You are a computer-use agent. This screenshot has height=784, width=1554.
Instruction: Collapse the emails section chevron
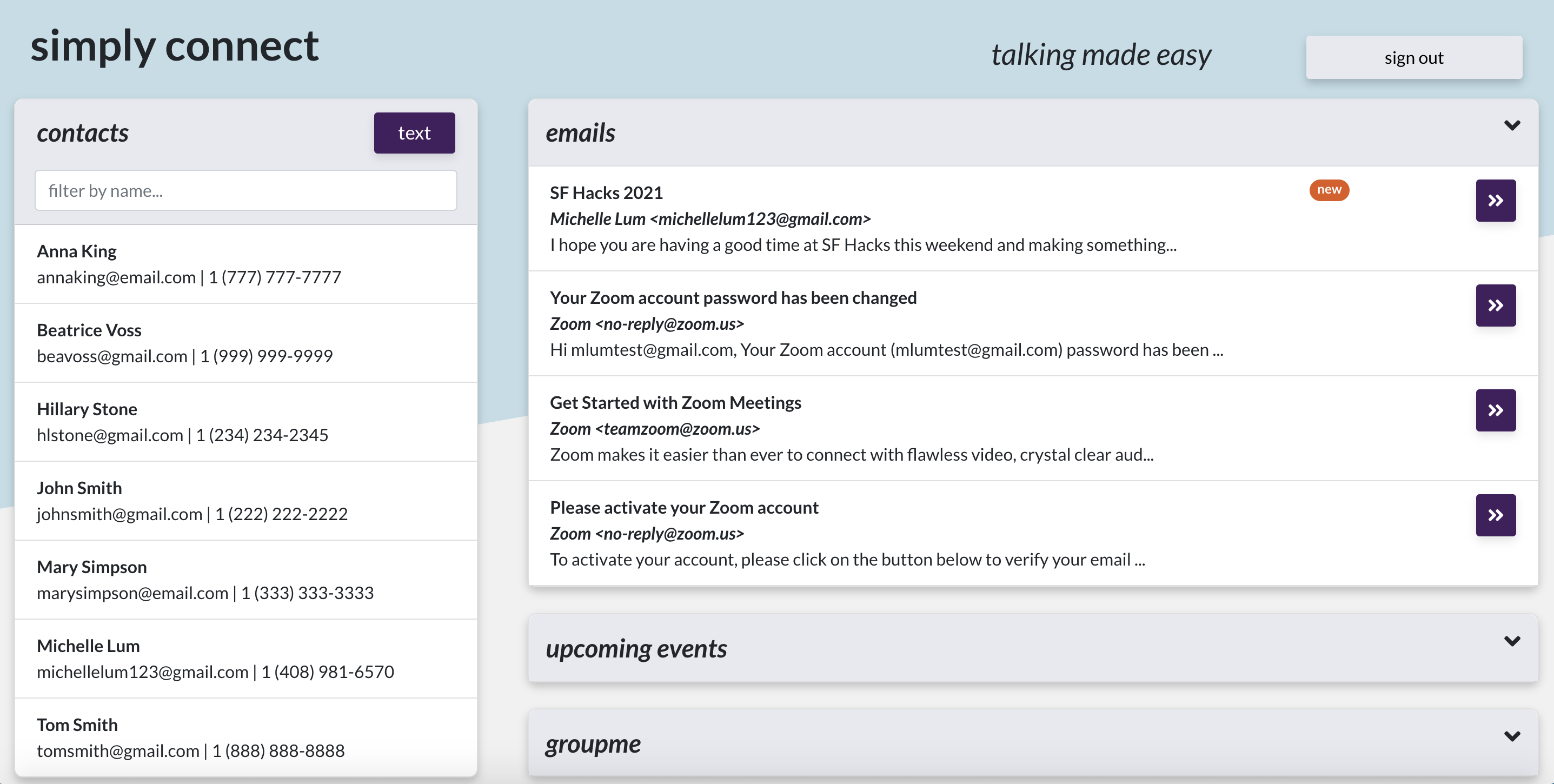(x=1511, y=125)
